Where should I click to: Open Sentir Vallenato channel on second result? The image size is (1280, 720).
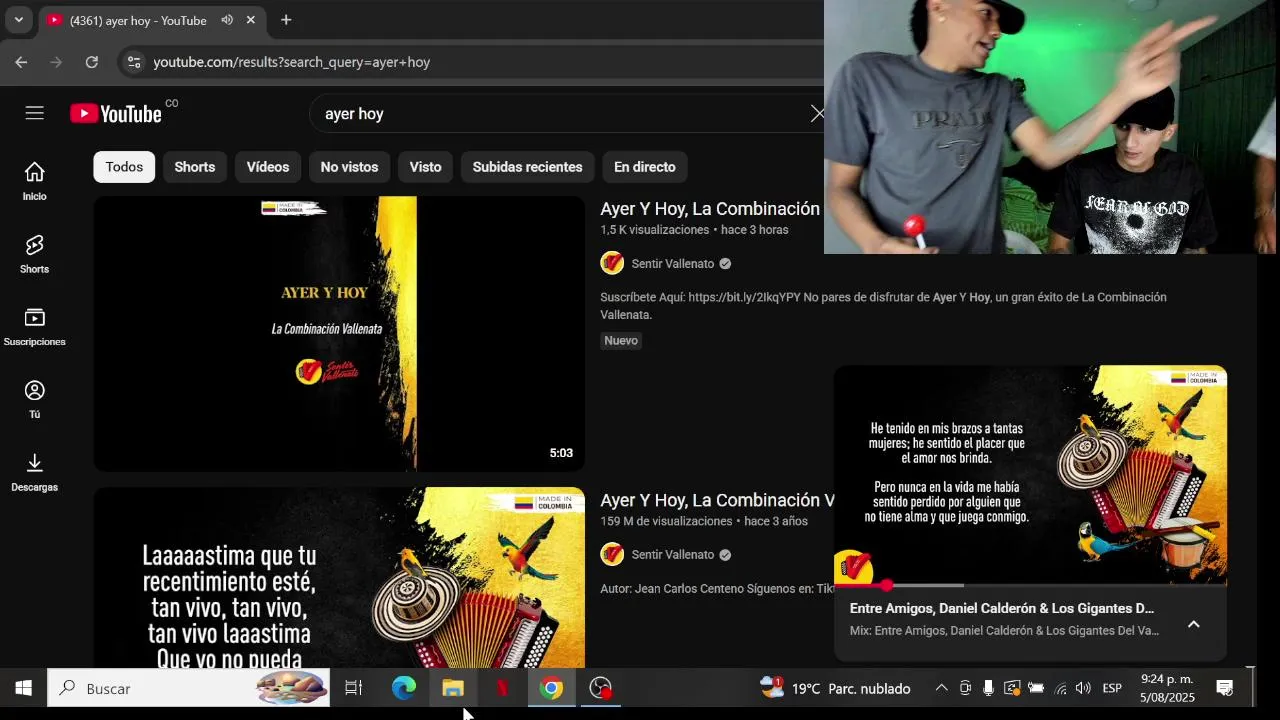coord(673,555)
